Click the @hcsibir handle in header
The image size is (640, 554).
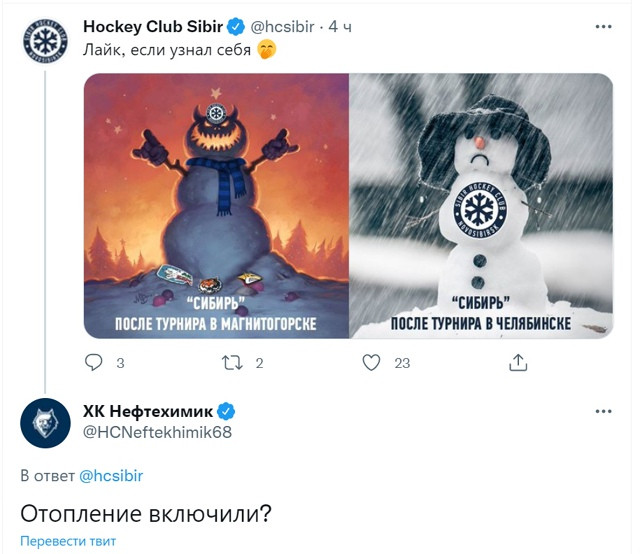coord(282,27)
